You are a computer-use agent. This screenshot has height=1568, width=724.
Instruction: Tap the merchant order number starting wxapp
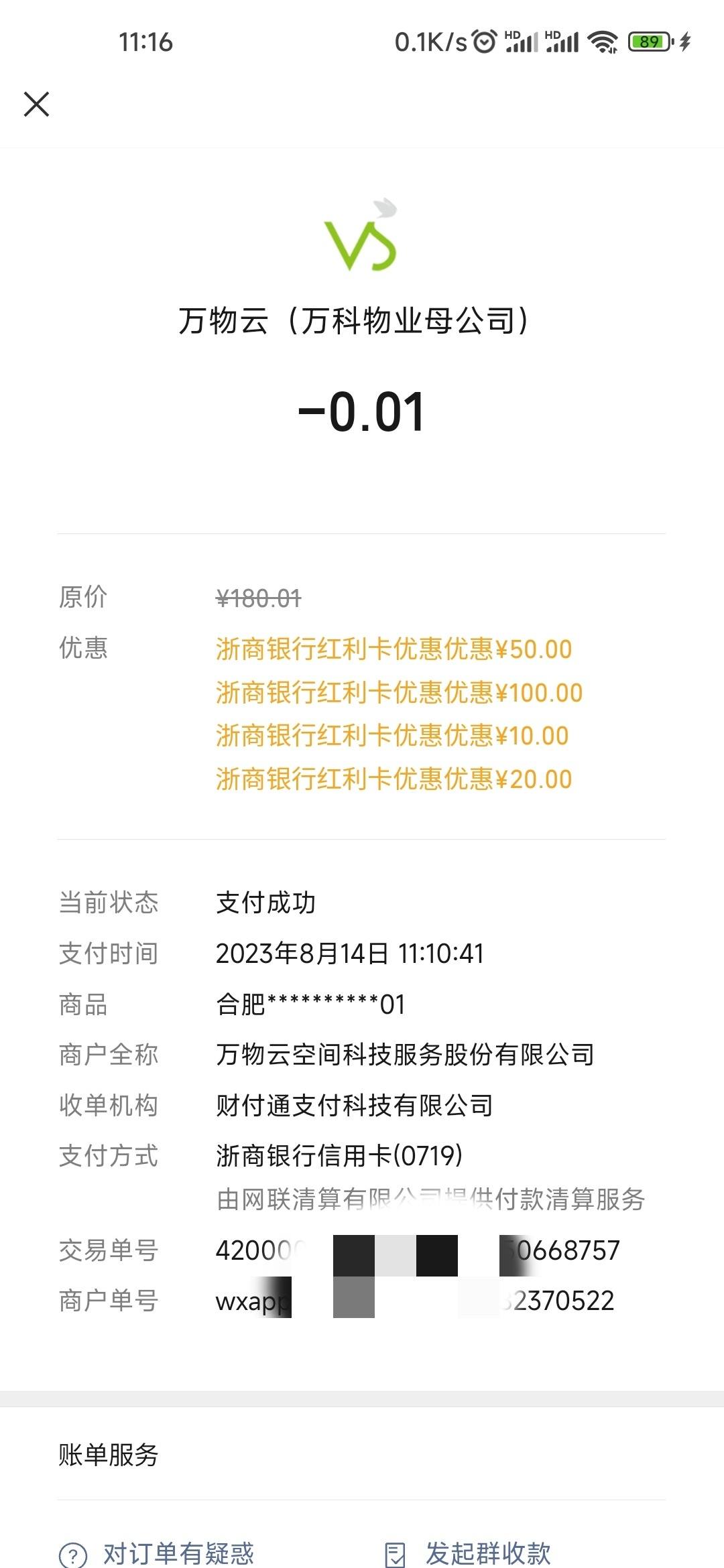415,1301
